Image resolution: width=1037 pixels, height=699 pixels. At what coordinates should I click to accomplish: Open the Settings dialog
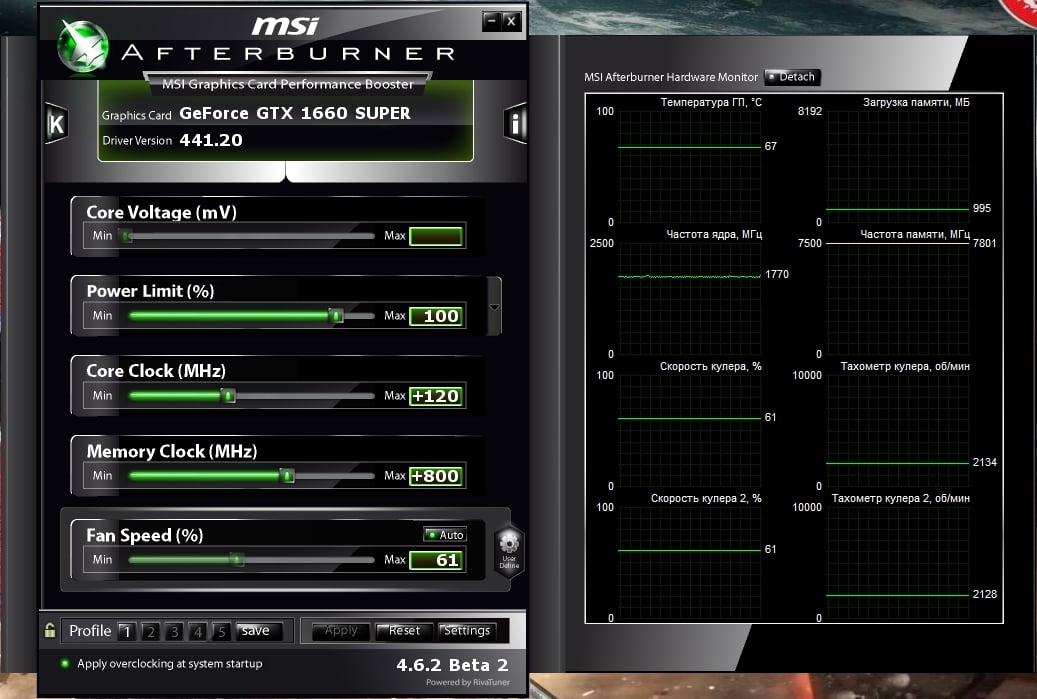[467, 631]
